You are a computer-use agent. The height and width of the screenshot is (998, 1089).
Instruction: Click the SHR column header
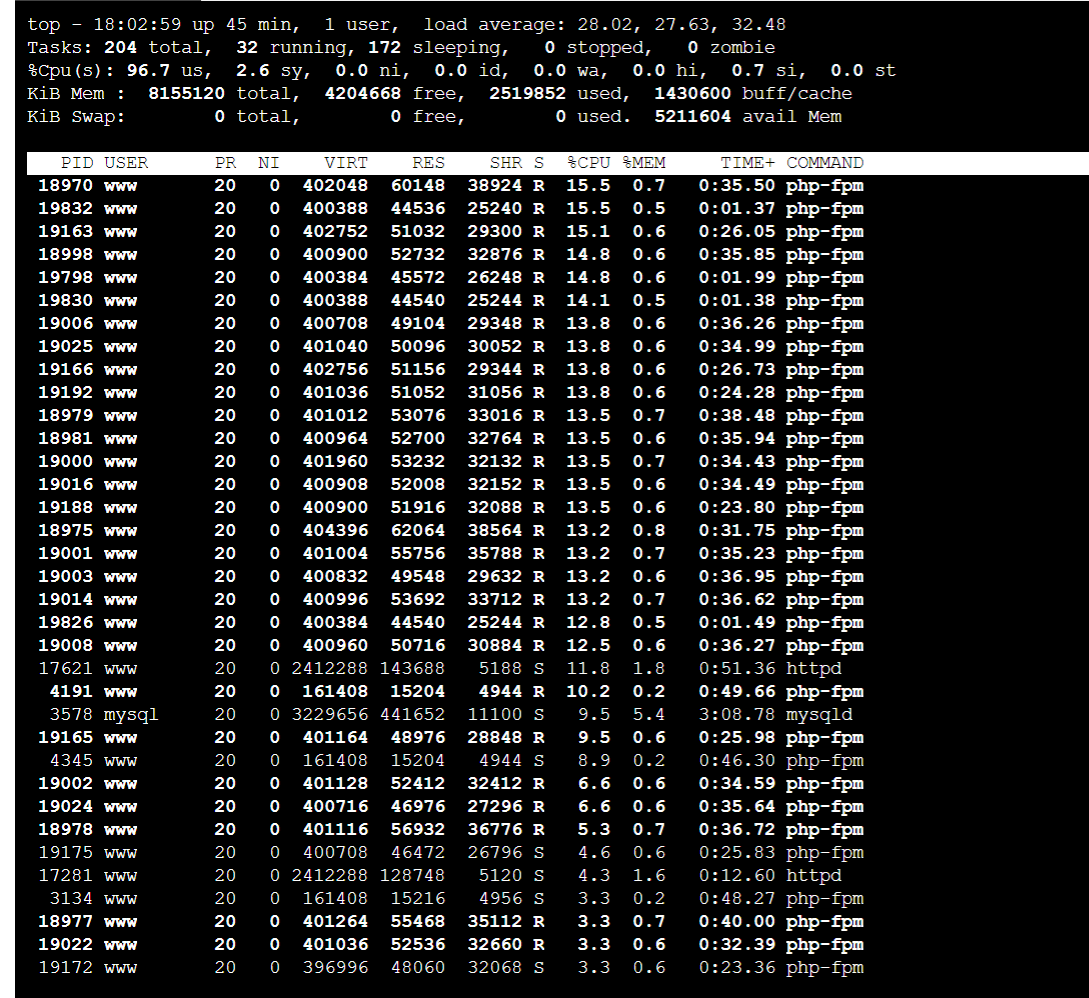click(x=506, y=163)
